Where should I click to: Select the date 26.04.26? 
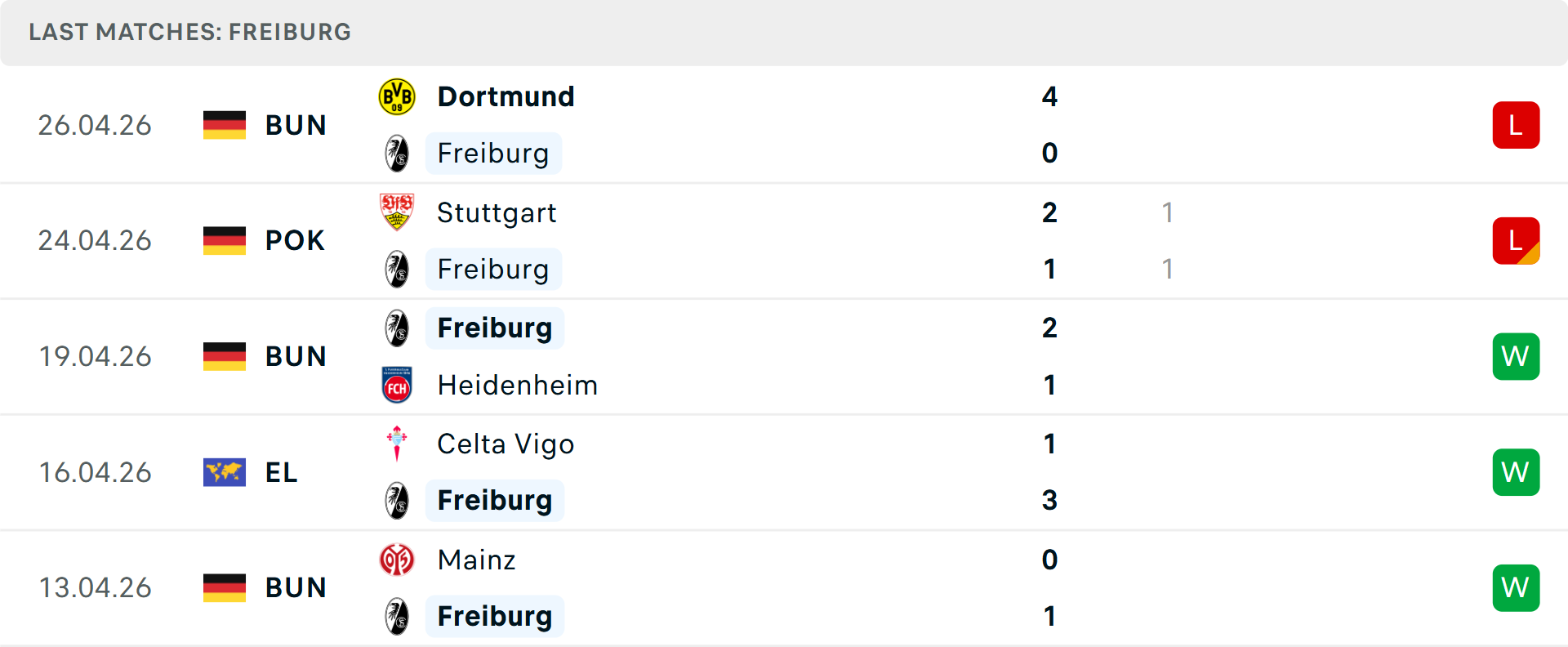coord(95,124)
